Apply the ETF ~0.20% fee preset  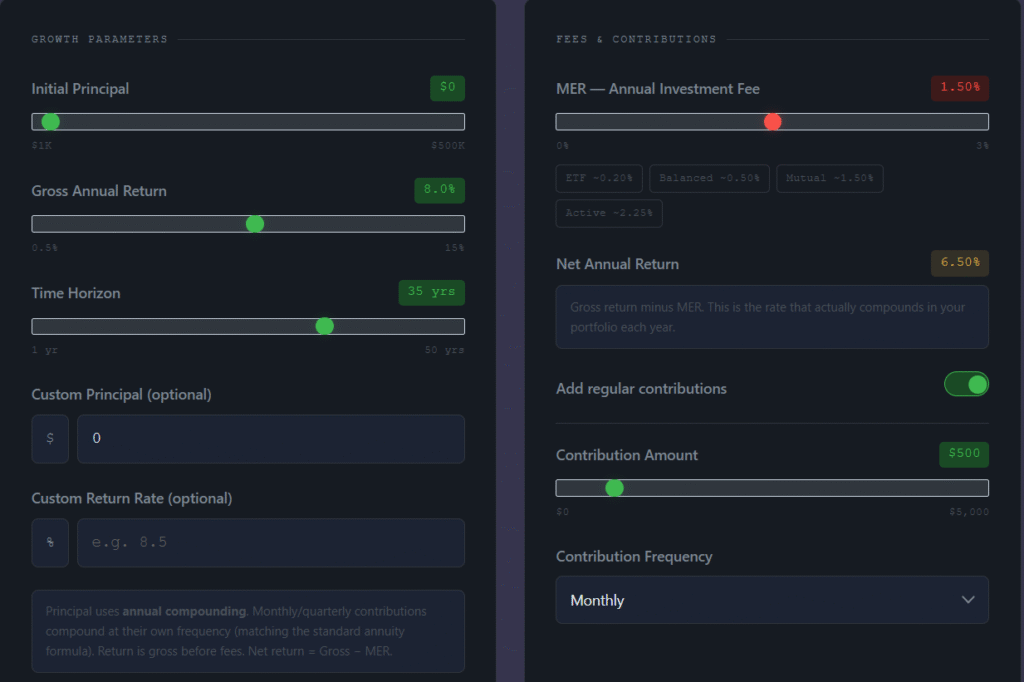598,178
